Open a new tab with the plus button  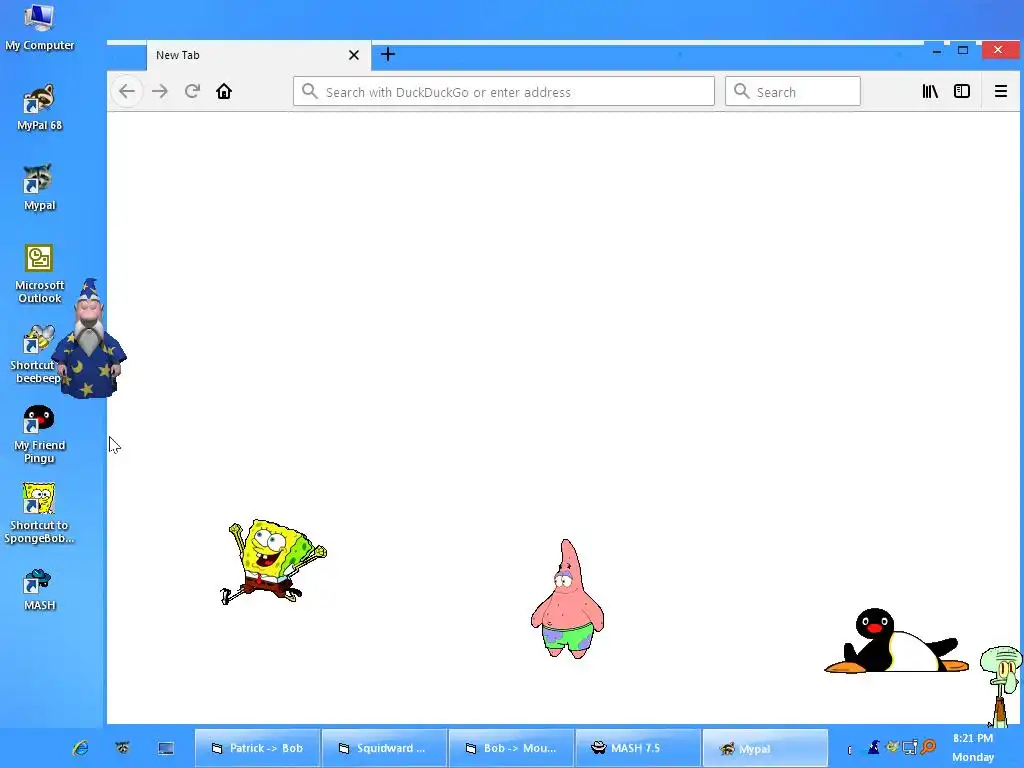(388, 54)
